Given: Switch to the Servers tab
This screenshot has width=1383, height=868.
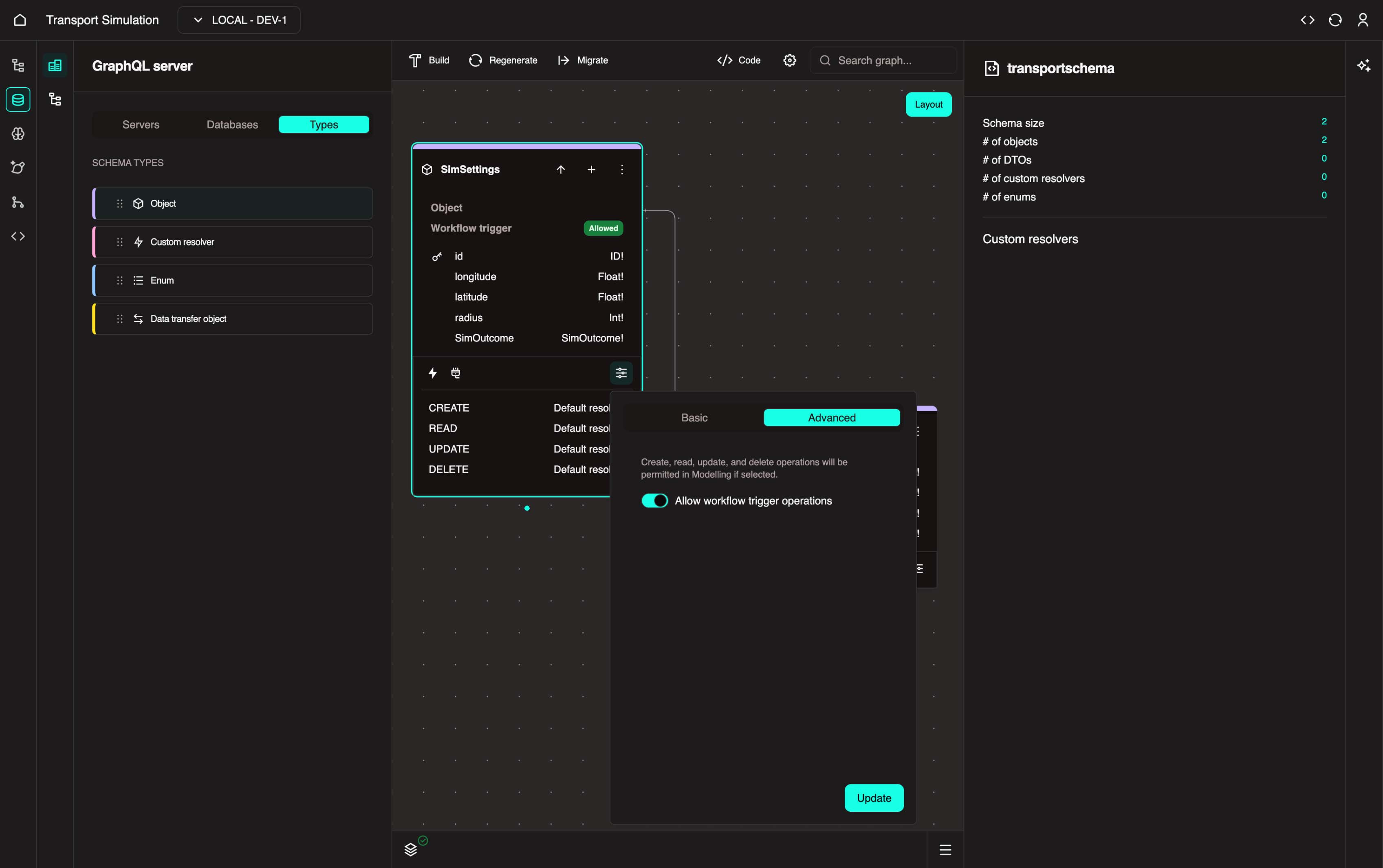Looking at the screenshot, I should click(x=141, y=125).
